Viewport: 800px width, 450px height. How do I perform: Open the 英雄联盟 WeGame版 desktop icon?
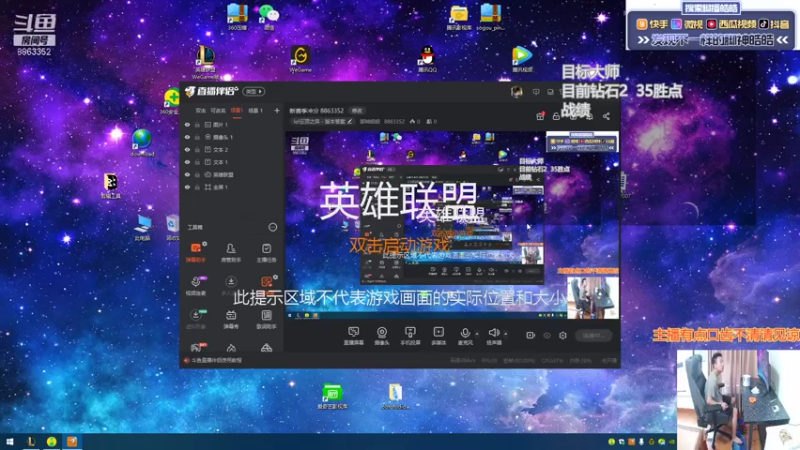(206, 62)
